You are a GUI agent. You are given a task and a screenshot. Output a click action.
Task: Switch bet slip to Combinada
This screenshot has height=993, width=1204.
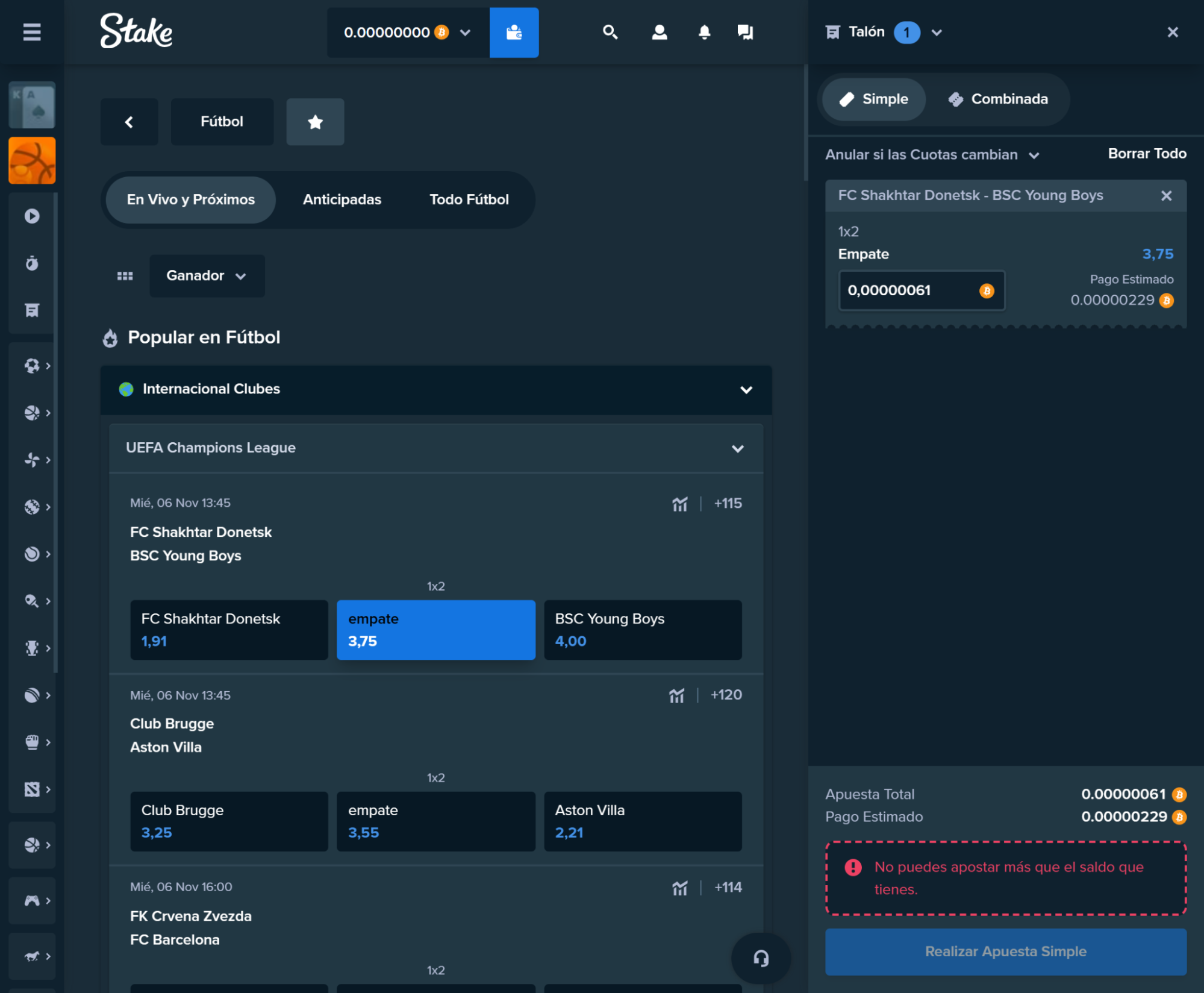pos(998,99)
